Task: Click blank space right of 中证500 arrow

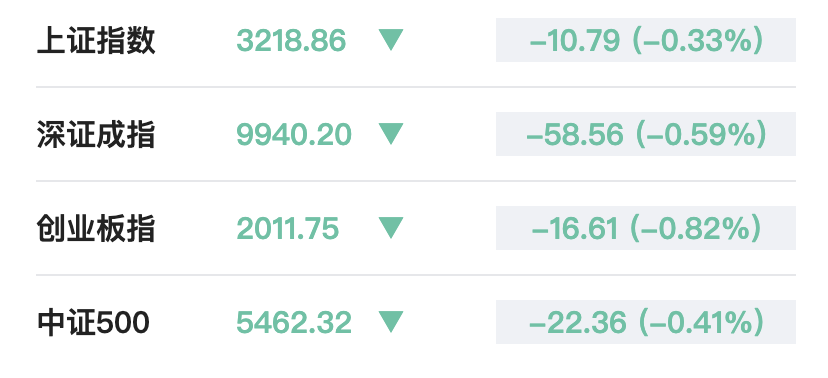Action: (449, 322)
